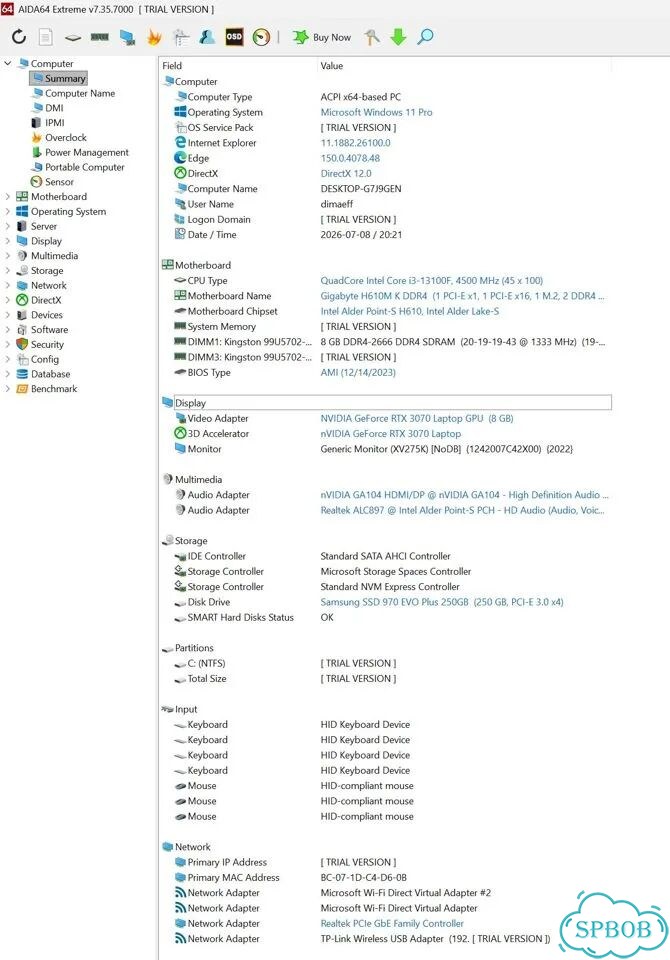
Task: Click the Internet Explorer version 11.1882.26100.0 link
Action: [x=355, y=143]
